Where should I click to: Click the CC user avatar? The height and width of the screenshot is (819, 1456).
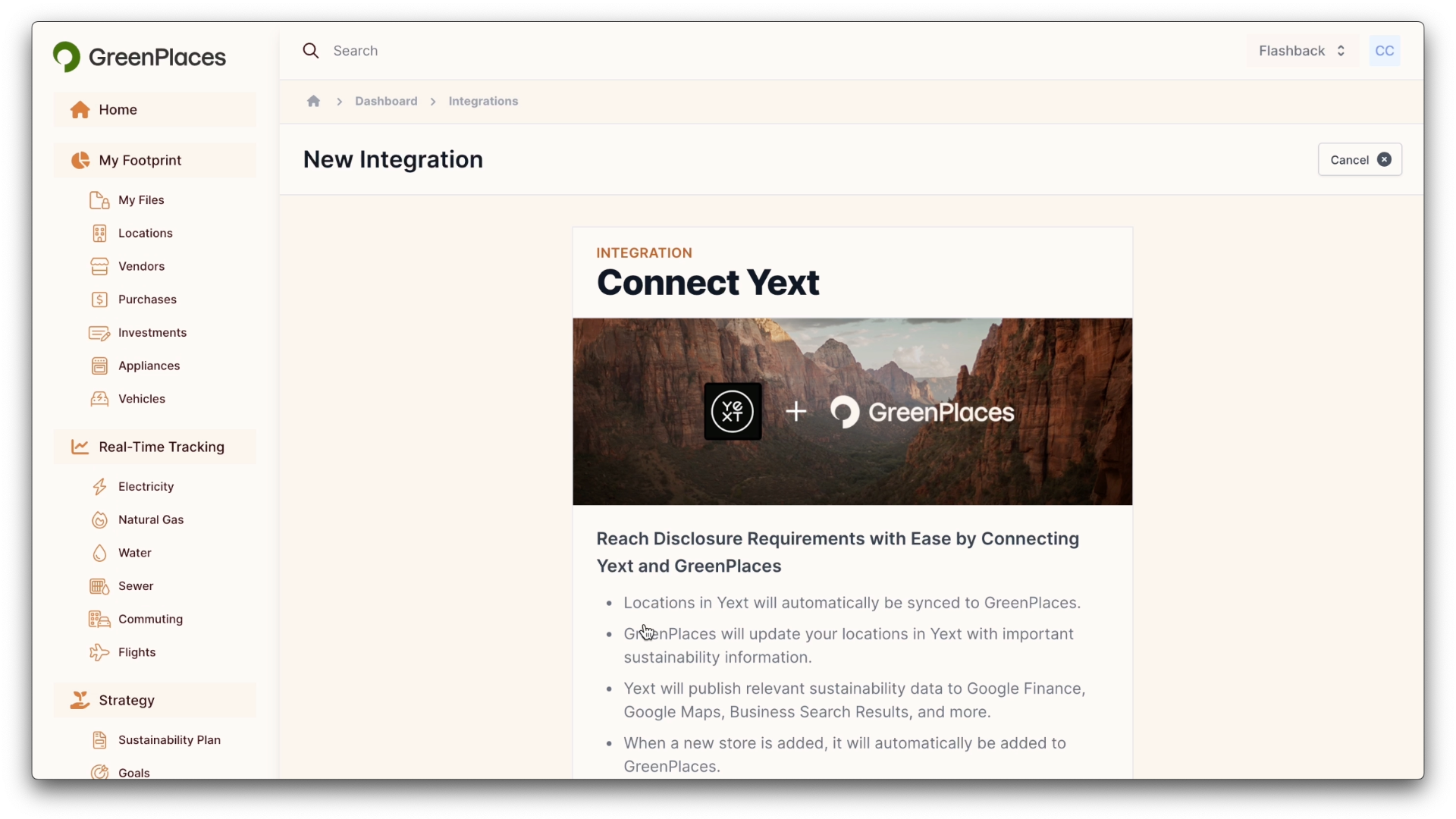(1385, 51)
